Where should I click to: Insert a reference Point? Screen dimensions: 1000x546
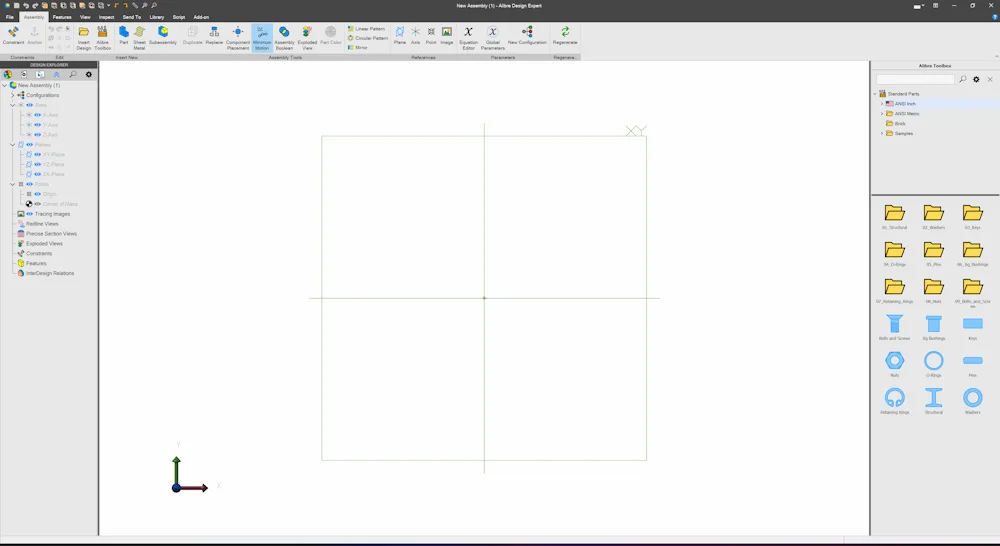431,36
